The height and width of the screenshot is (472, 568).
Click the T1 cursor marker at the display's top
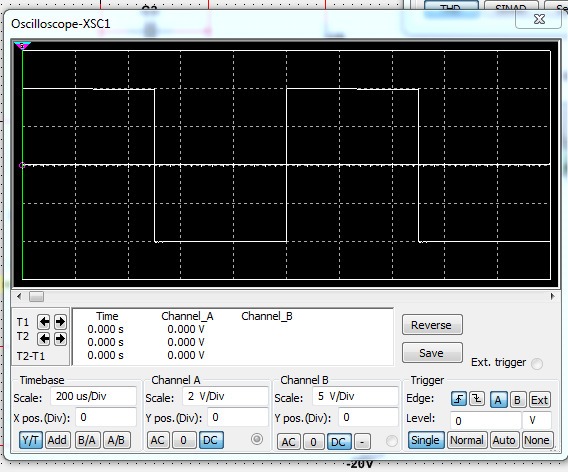click(x=22, y=46)
